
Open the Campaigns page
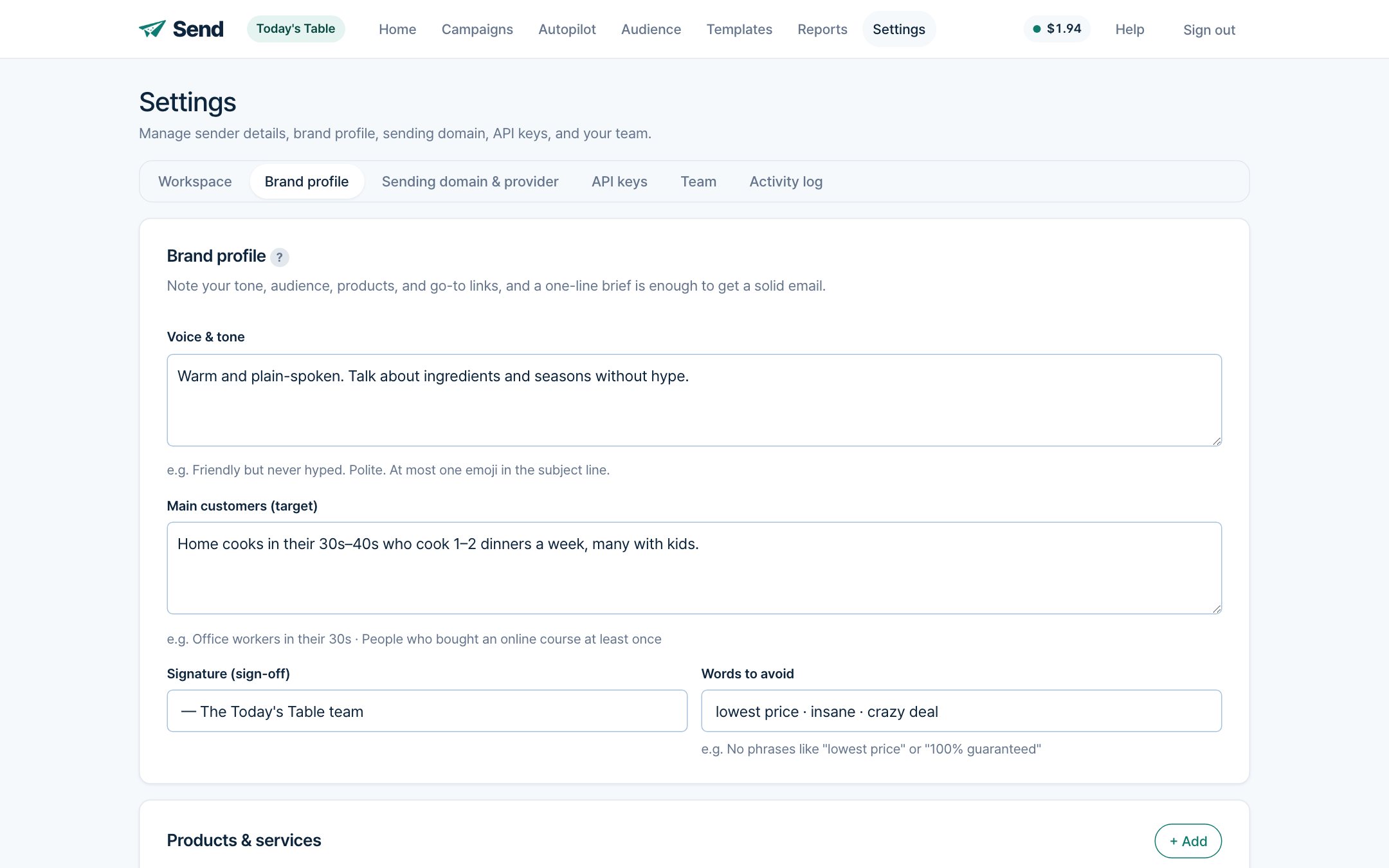coord(477,29)
